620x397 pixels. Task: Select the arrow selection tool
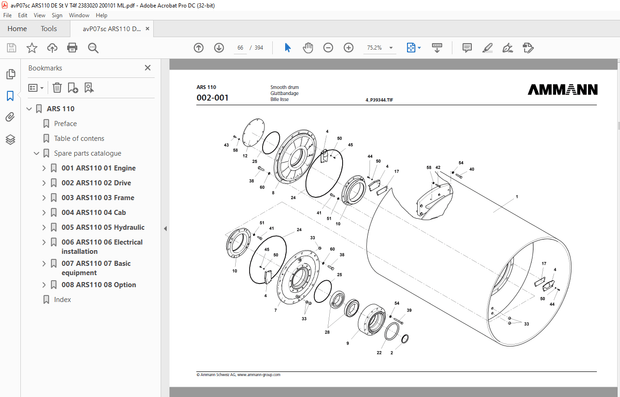[287, 48]
